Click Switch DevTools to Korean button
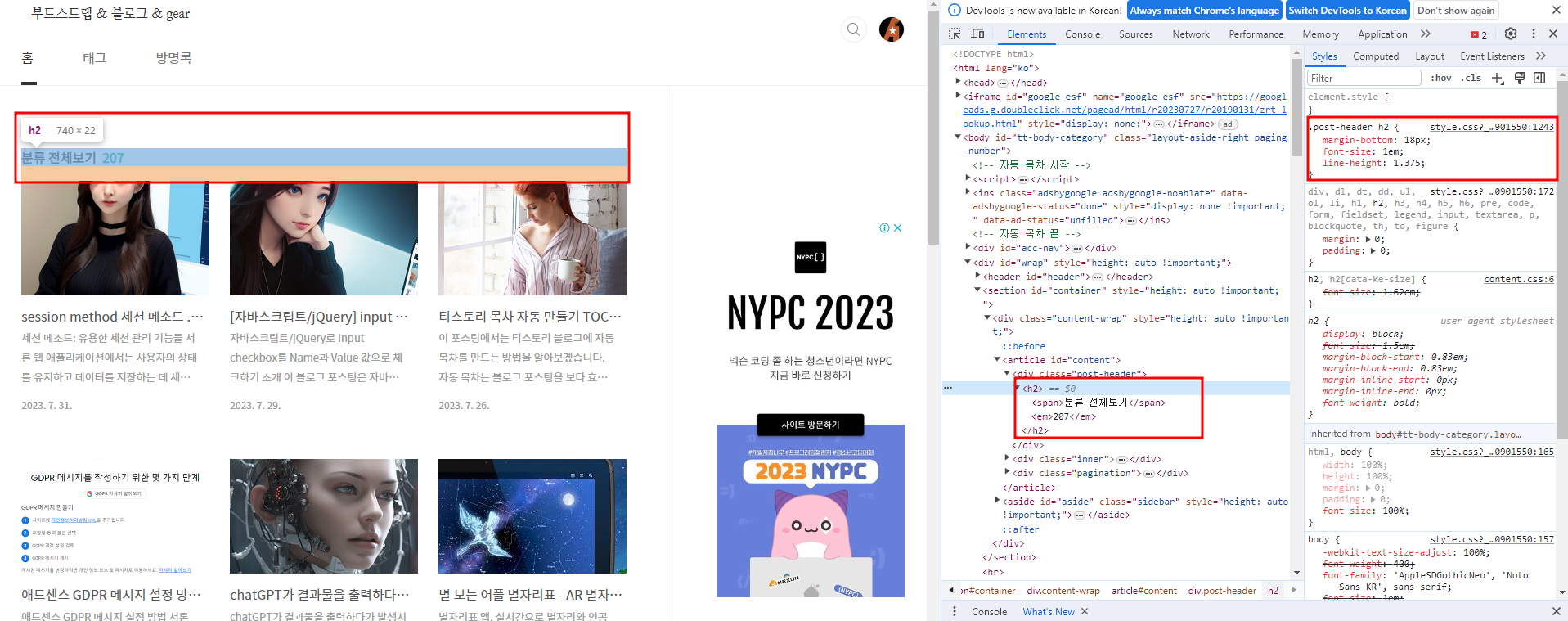This screenshot has height=621, width=1568. [1347, 10]
